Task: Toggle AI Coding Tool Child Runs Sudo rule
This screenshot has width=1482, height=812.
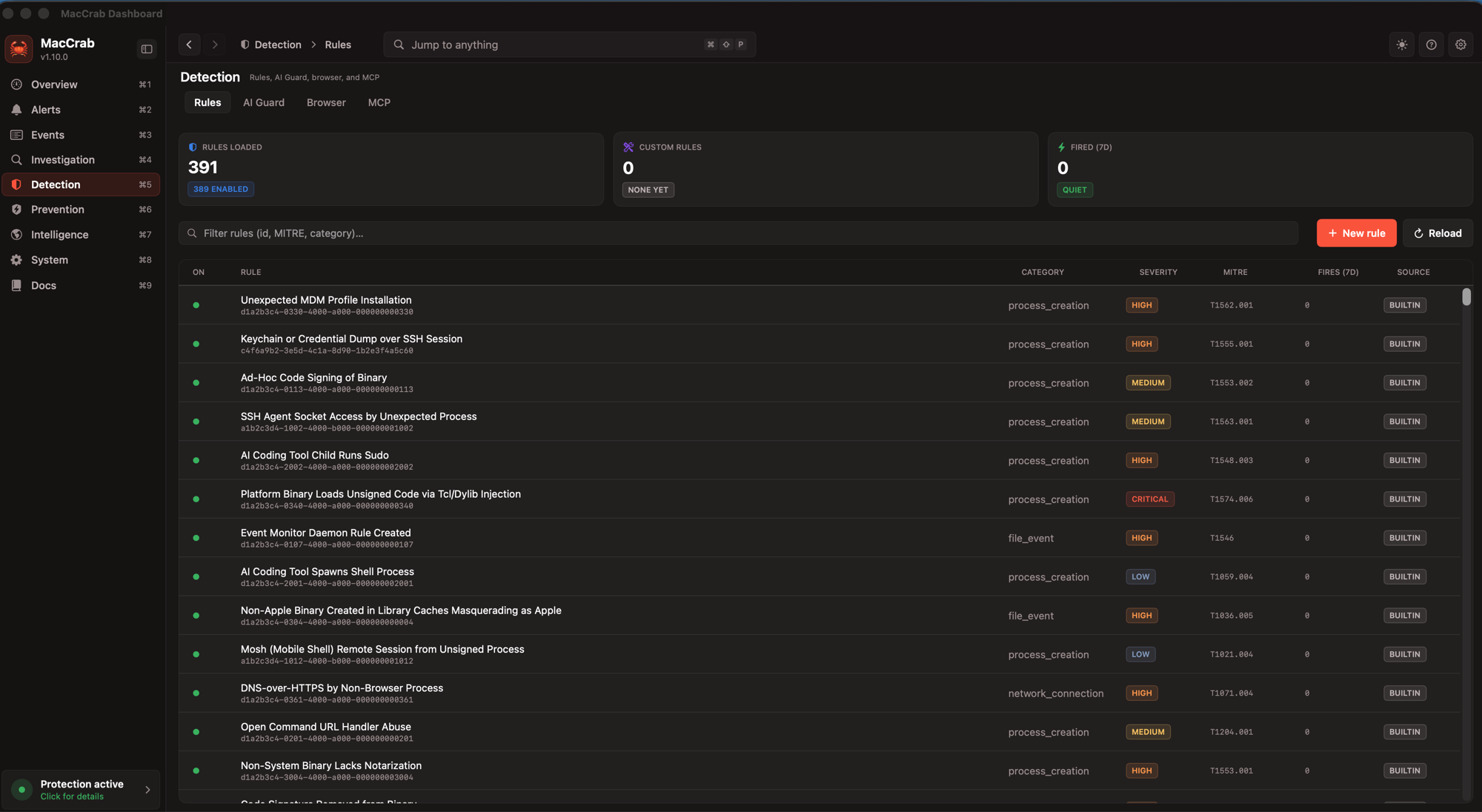Action: point(196,460)
